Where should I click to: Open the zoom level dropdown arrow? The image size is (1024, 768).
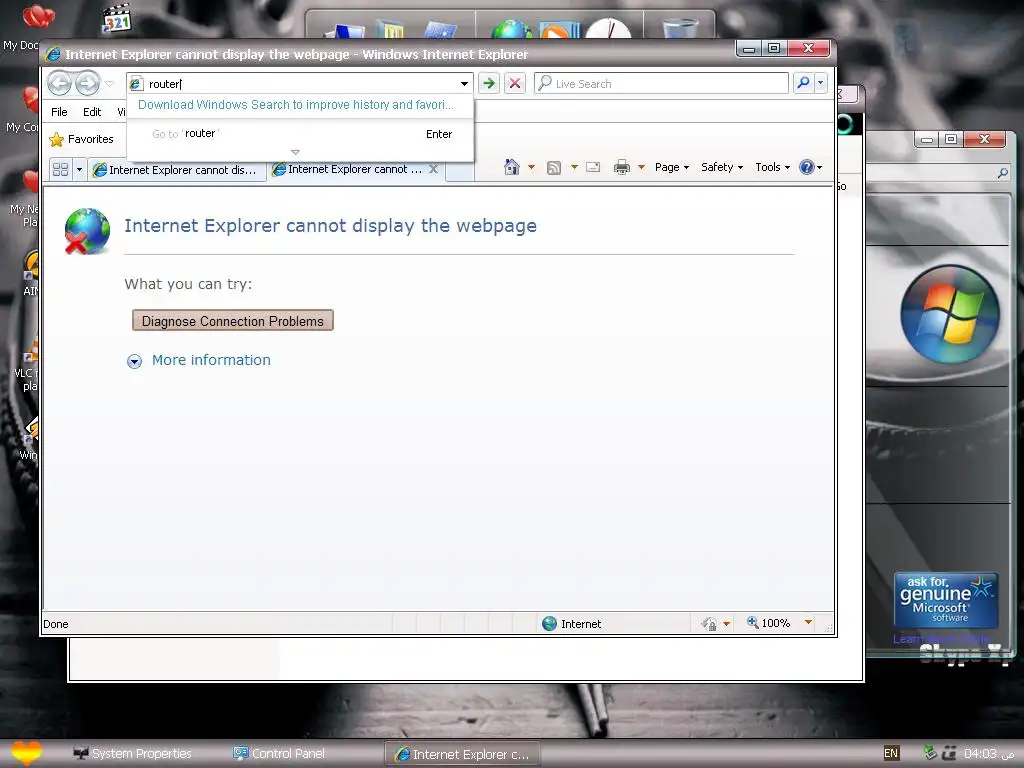coord(808,622)
